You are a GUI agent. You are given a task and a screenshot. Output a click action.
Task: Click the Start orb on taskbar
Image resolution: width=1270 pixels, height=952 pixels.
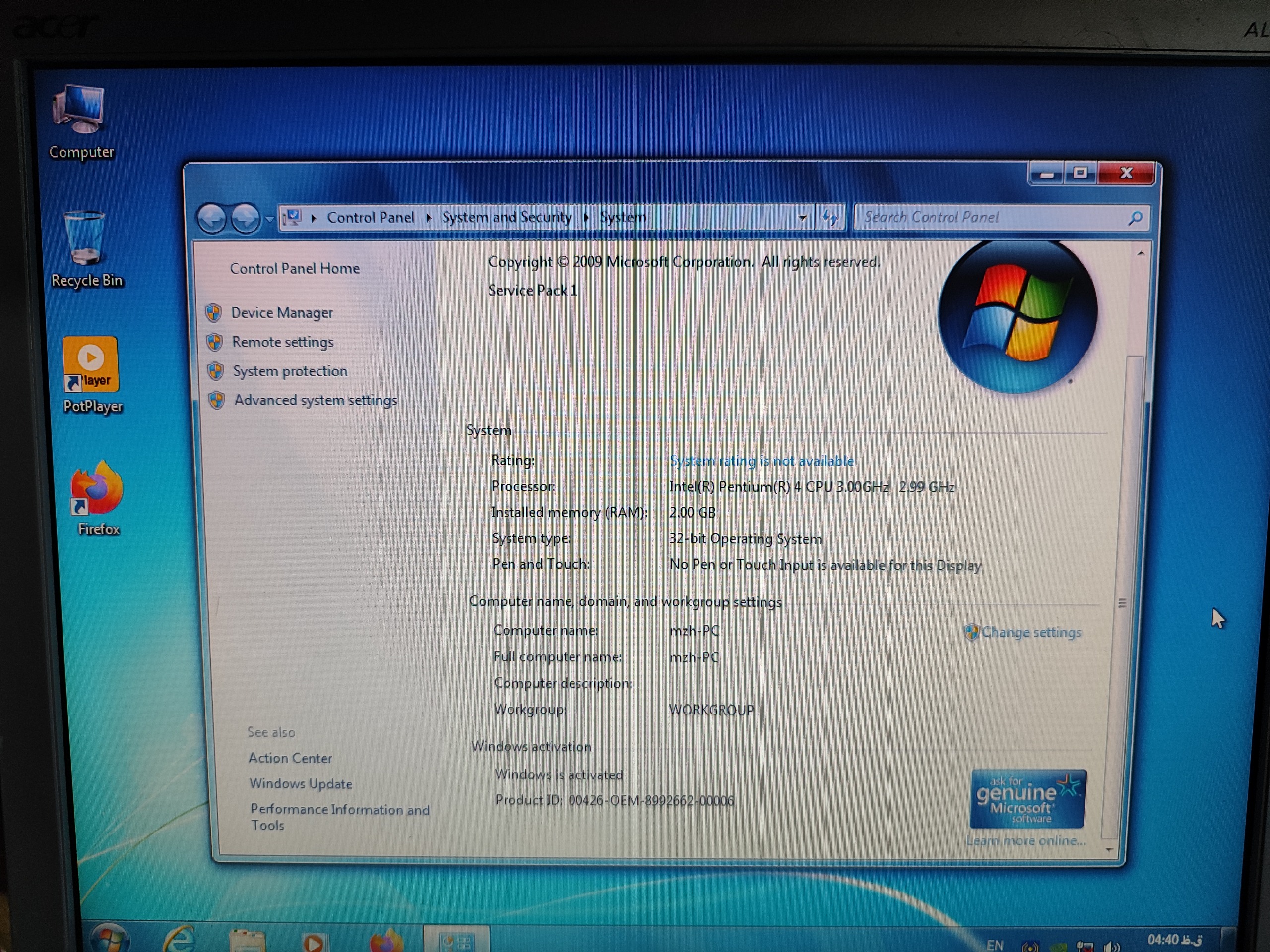pos(109,940)
